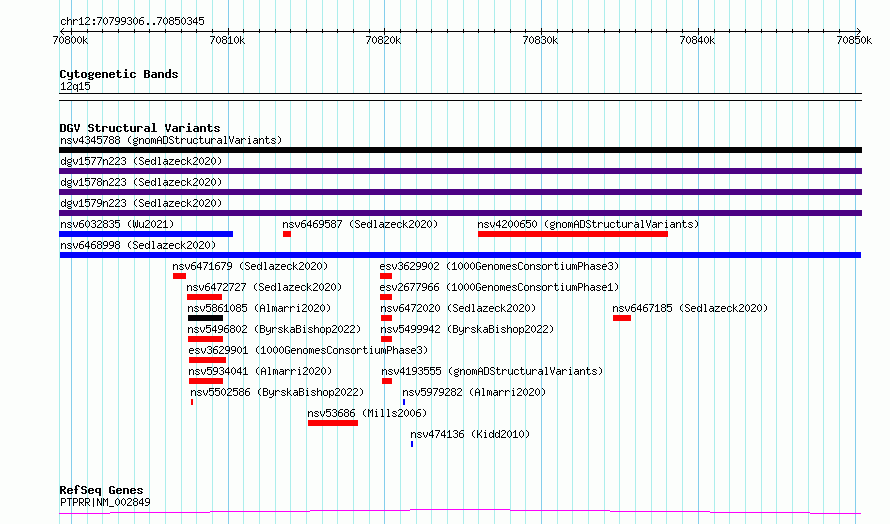Click the nsv5861085 black variant bar

pyautogui.click(x=205, y=318)
